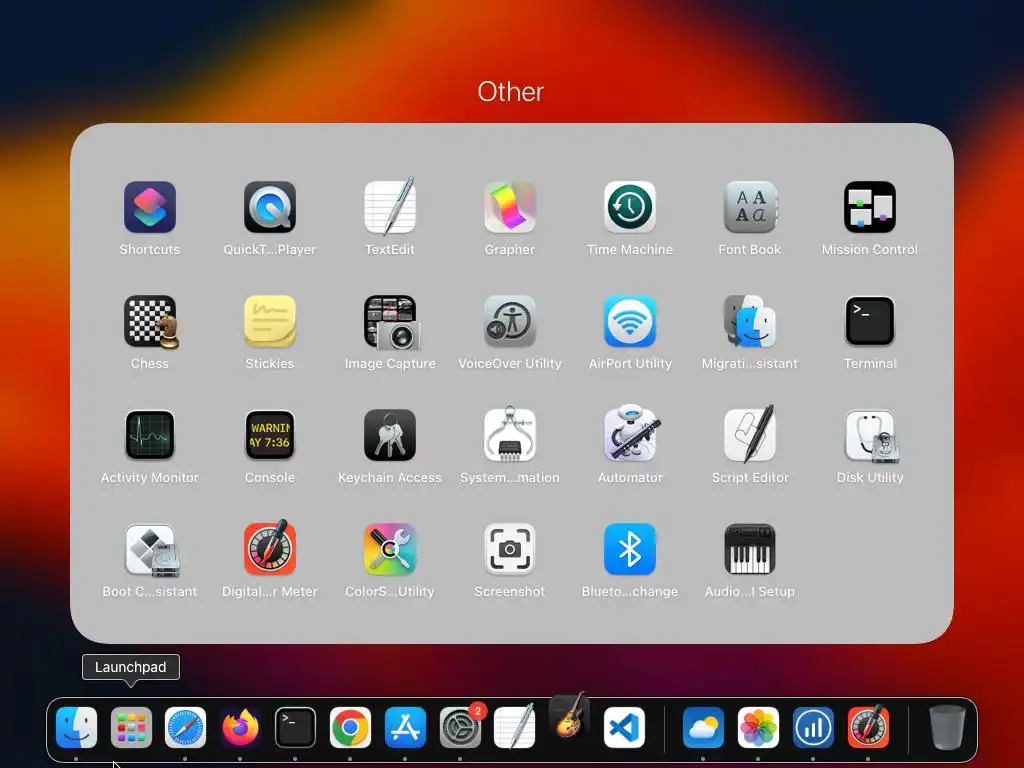Open Audio MIDI Setup
1024x768 pixels.
[750, 549]
